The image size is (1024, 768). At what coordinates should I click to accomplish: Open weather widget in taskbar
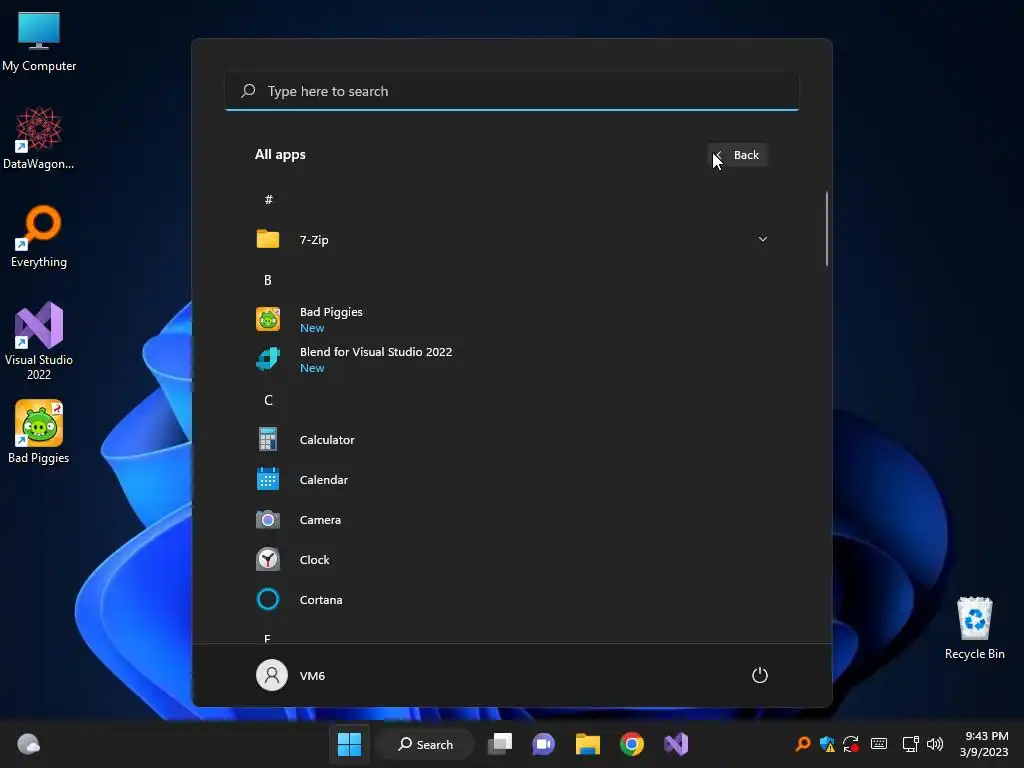(x=29, y=744)
